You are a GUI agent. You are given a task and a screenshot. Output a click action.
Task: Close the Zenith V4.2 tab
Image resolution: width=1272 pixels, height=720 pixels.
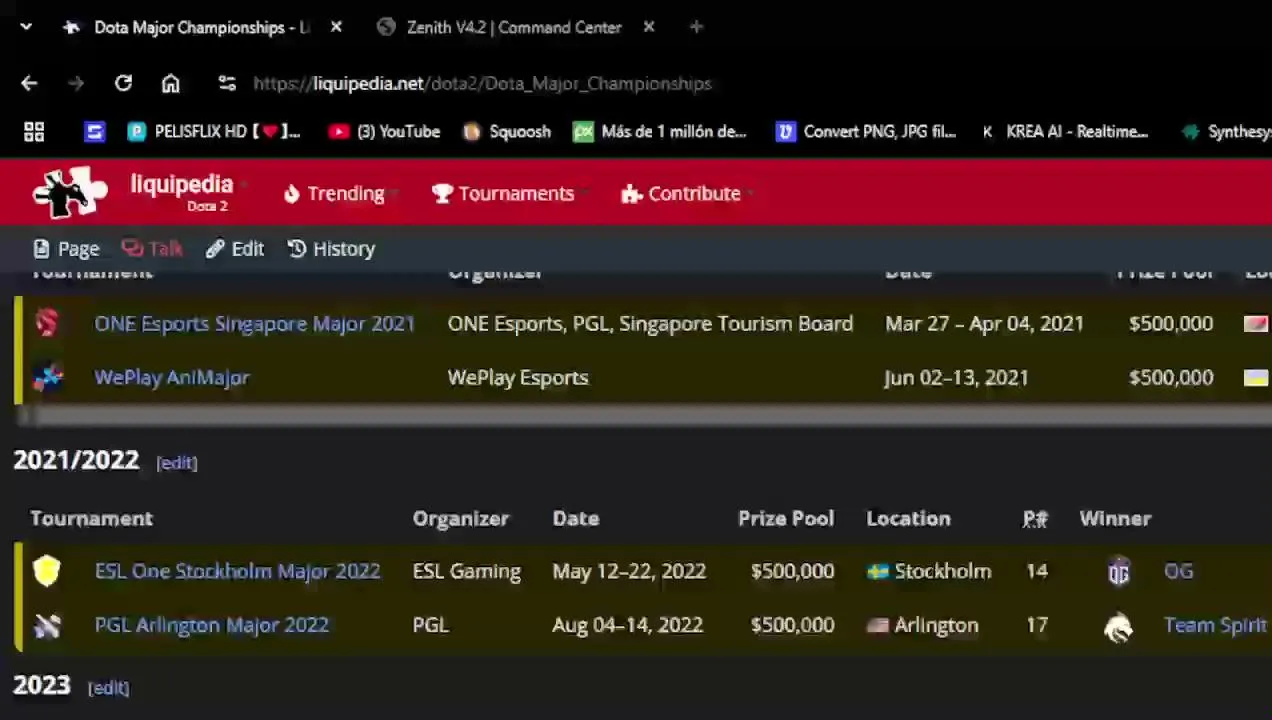[x=649, y=27]
